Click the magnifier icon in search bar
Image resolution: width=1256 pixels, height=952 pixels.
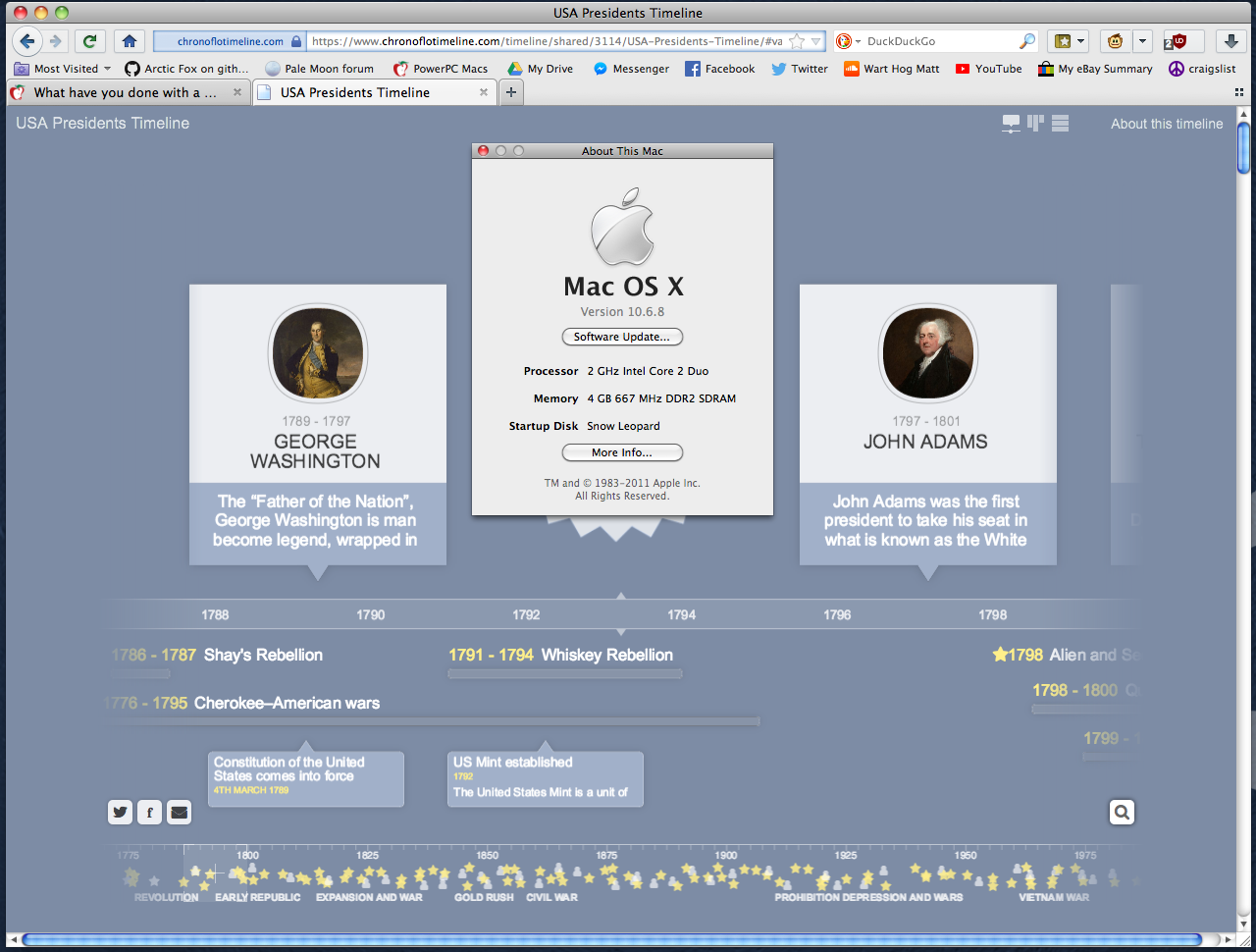[1027, 41]
